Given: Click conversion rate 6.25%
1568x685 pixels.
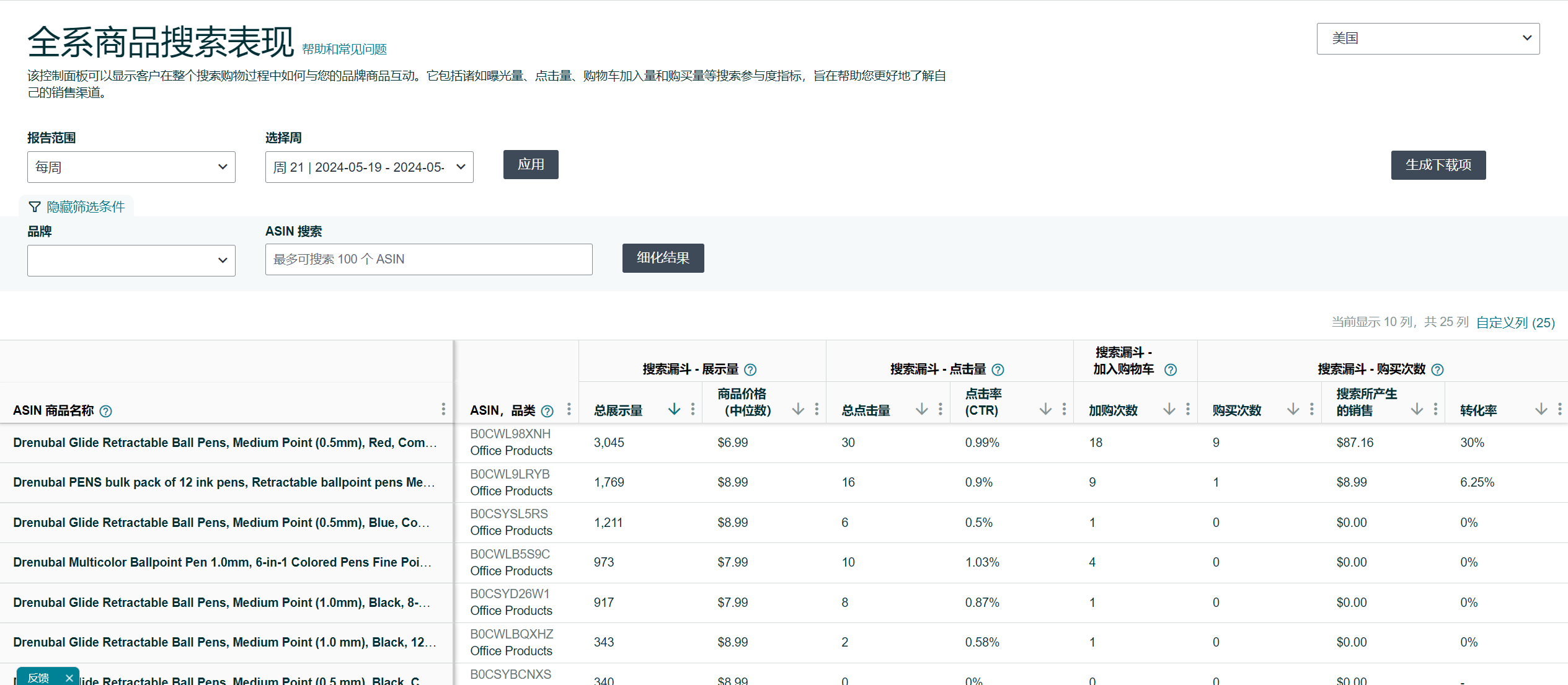Looking at the screenshot, I should coord(1477,482).
